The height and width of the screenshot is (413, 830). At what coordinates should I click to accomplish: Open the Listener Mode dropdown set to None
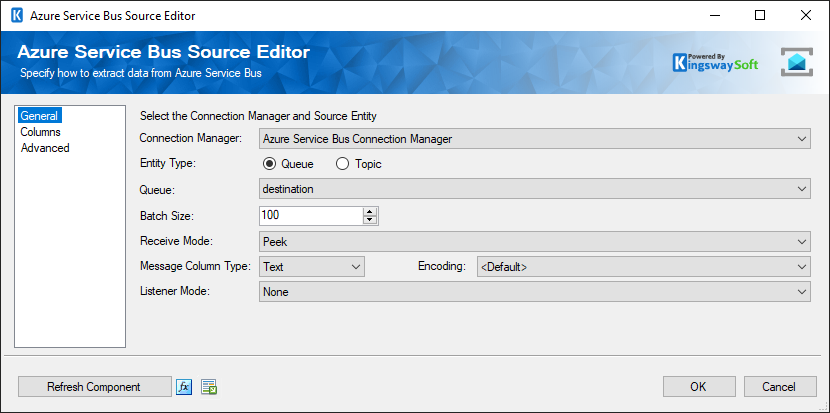pyautogui.click(x=535, y=292)
